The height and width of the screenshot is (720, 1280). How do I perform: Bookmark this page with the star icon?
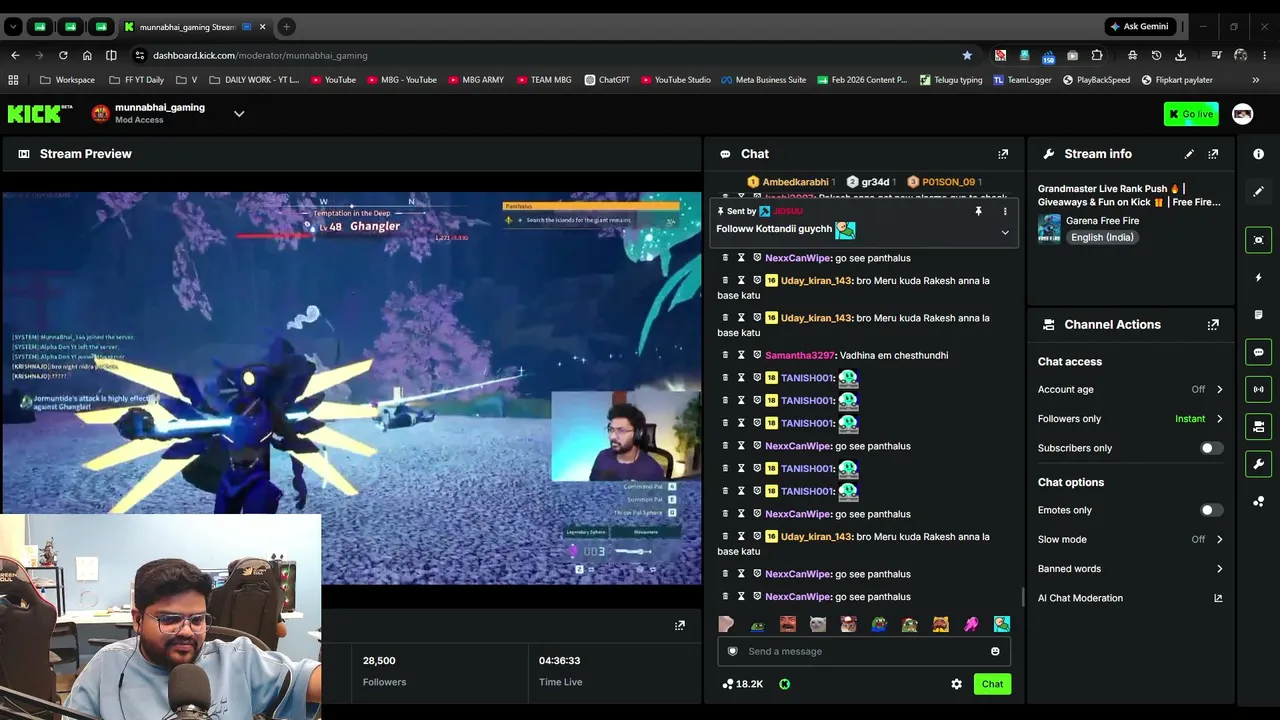click(x=967, y=55)
